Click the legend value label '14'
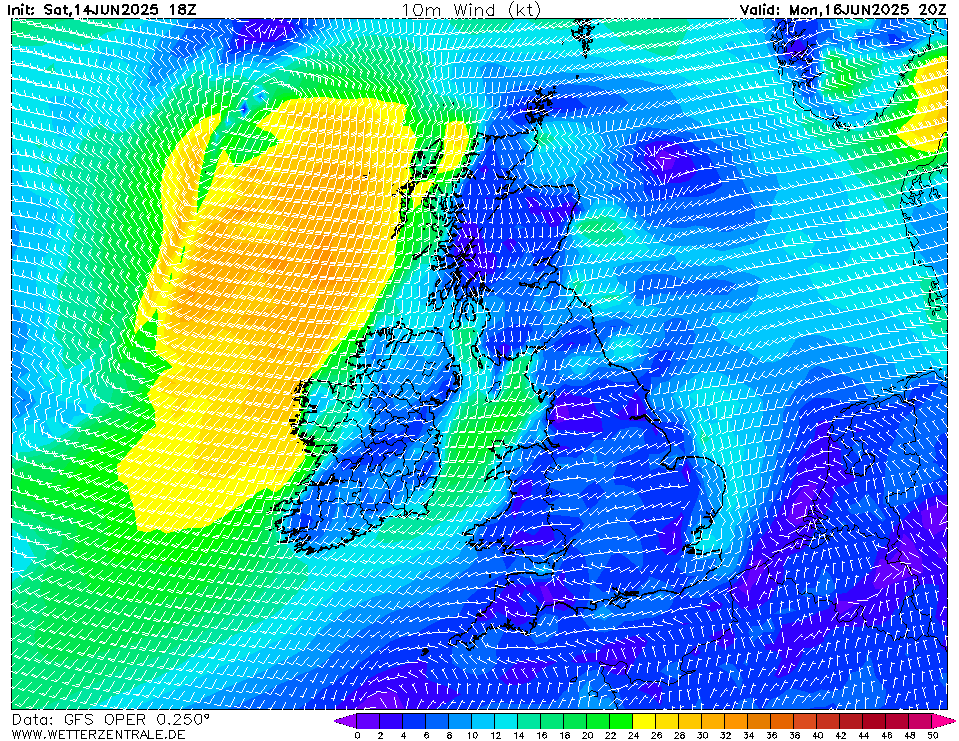This screenshot has height=741, width=959. 519,735
